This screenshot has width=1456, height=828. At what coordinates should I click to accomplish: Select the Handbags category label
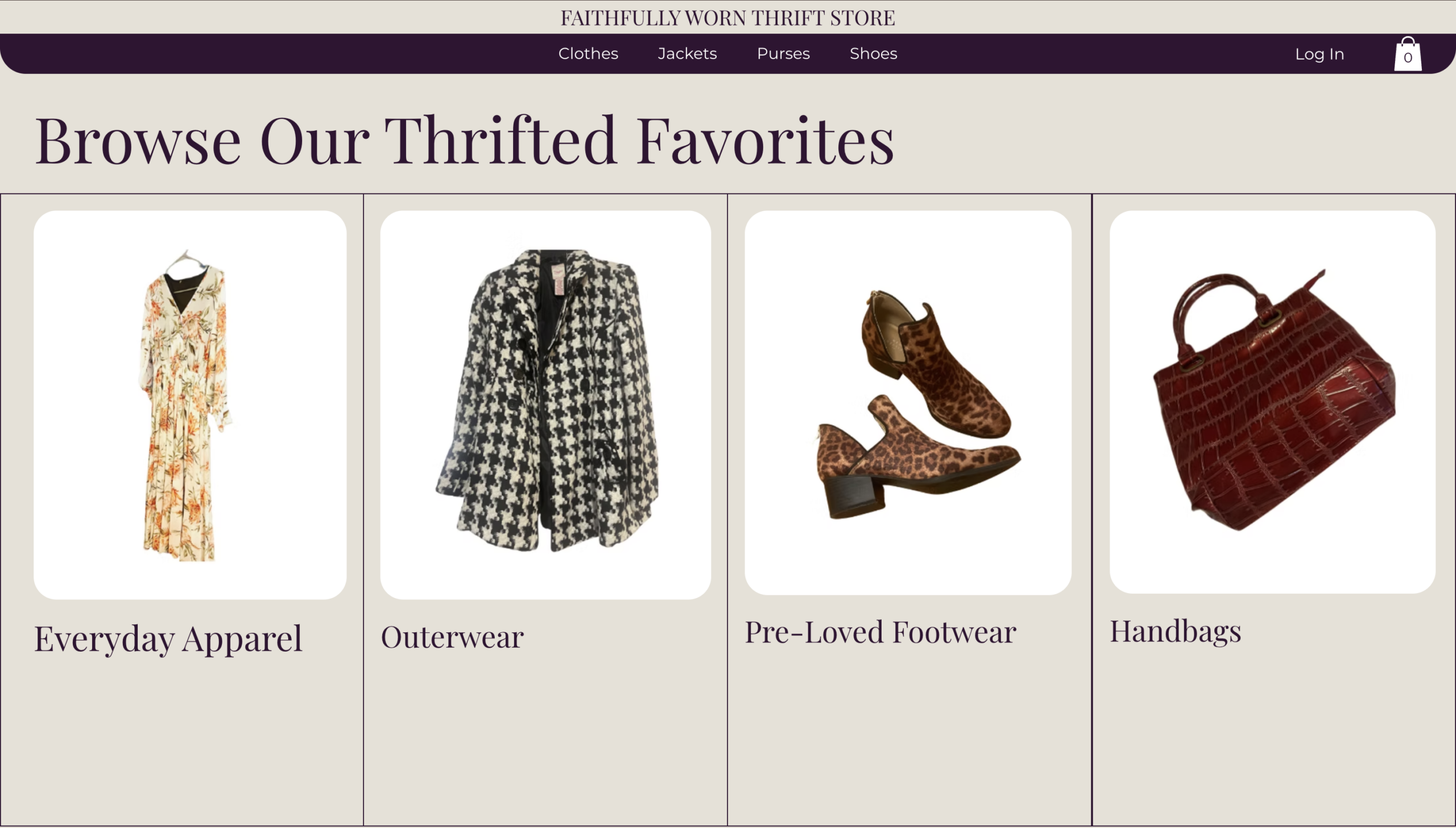coord(1175,631)
